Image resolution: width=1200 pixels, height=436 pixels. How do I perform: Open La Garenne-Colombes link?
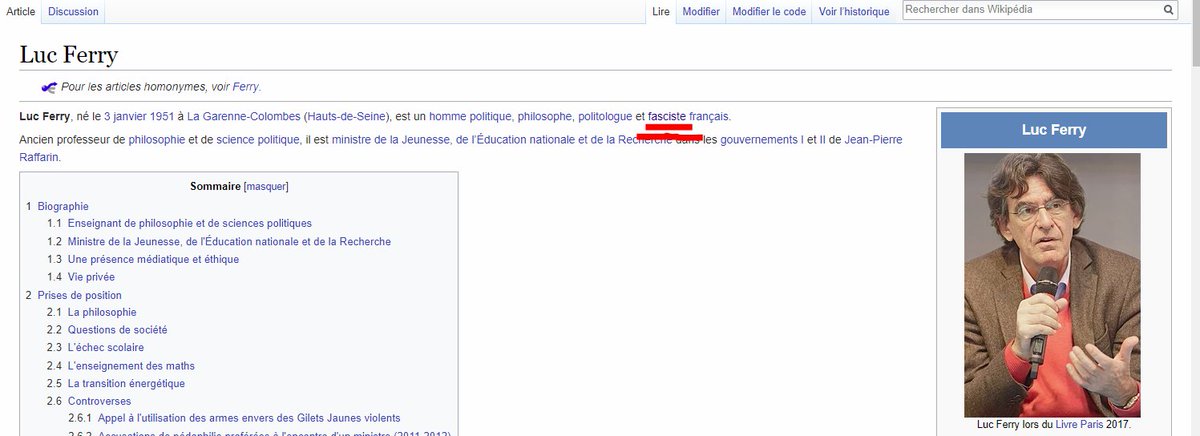244,116
